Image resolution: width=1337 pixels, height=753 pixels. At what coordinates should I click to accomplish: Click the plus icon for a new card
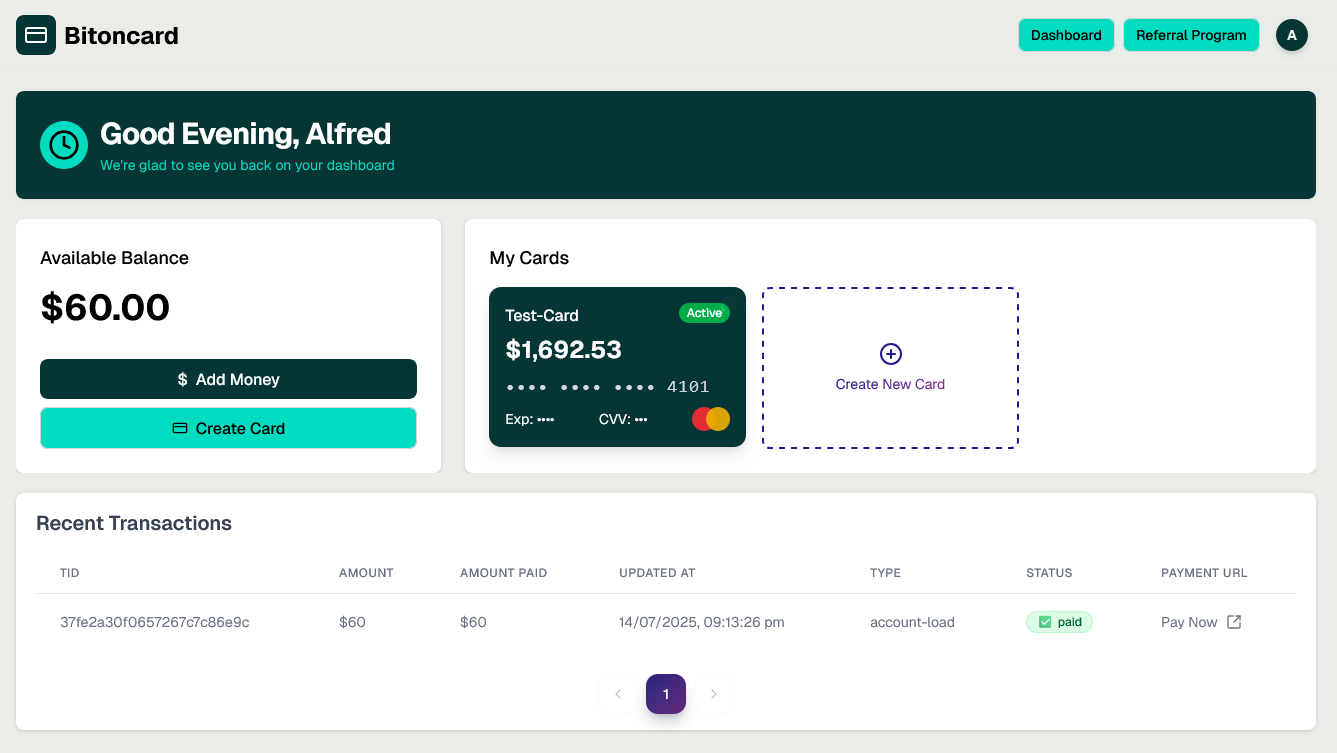890,354
